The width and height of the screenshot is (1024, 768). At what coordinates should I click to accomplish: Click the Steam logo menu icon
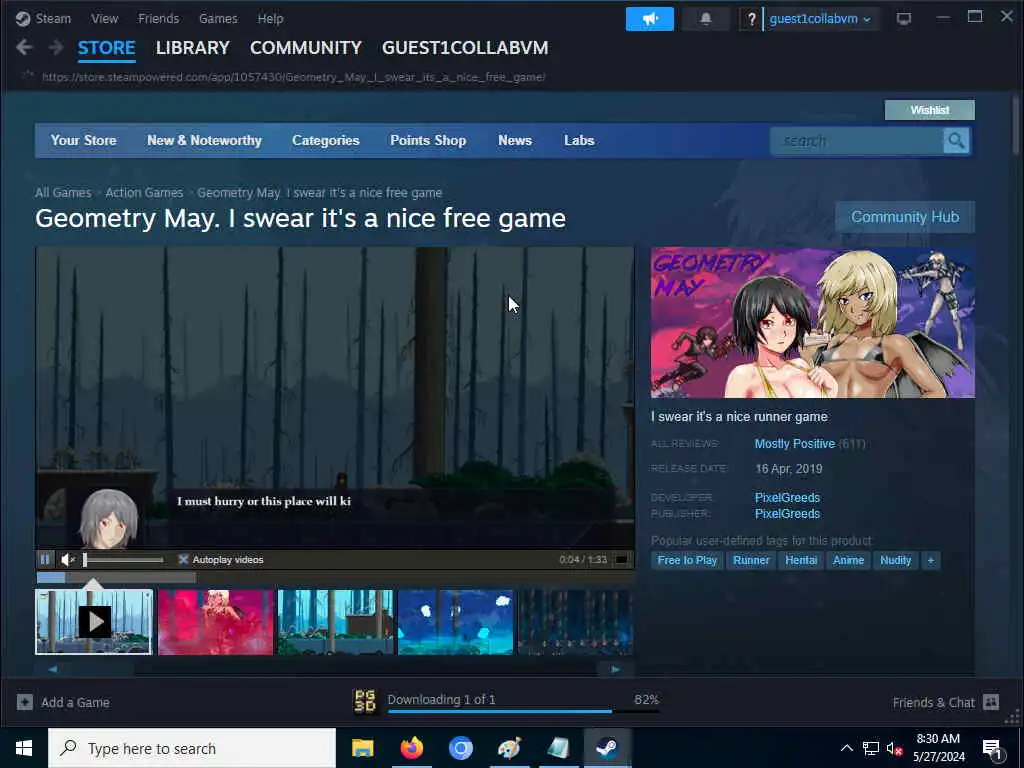(23, 18)
